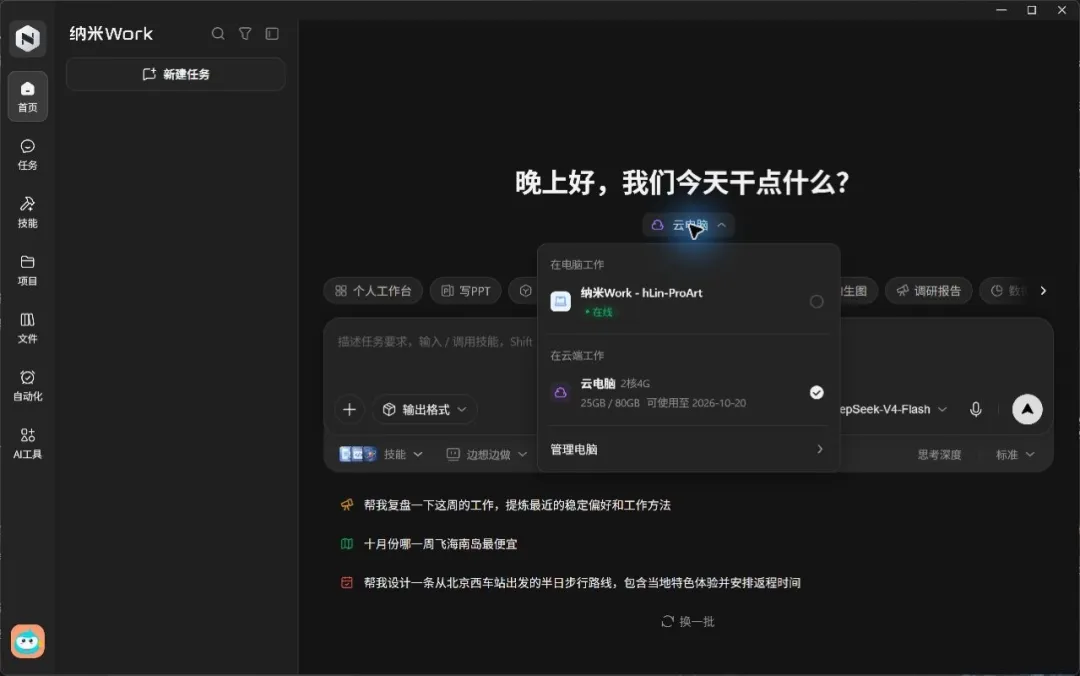Viewport: 1080px width, 676px height.
Task: Click the 新建任务 button
Action: pos(176,74)
